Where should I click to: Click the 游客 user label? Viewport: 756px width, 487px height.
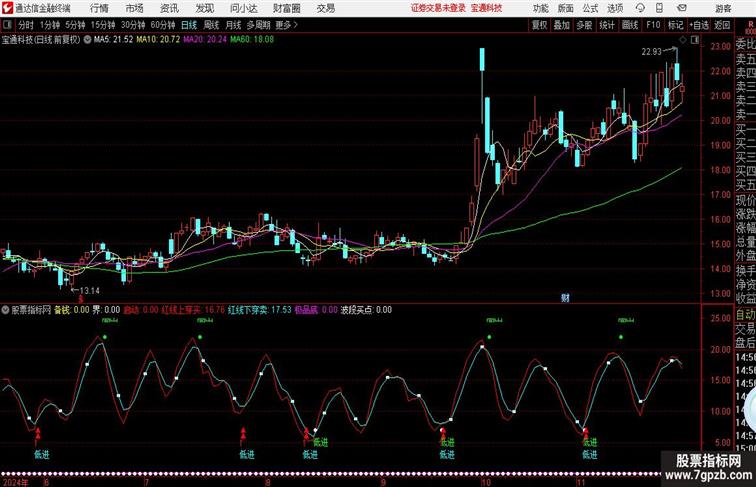pos(723,9)
